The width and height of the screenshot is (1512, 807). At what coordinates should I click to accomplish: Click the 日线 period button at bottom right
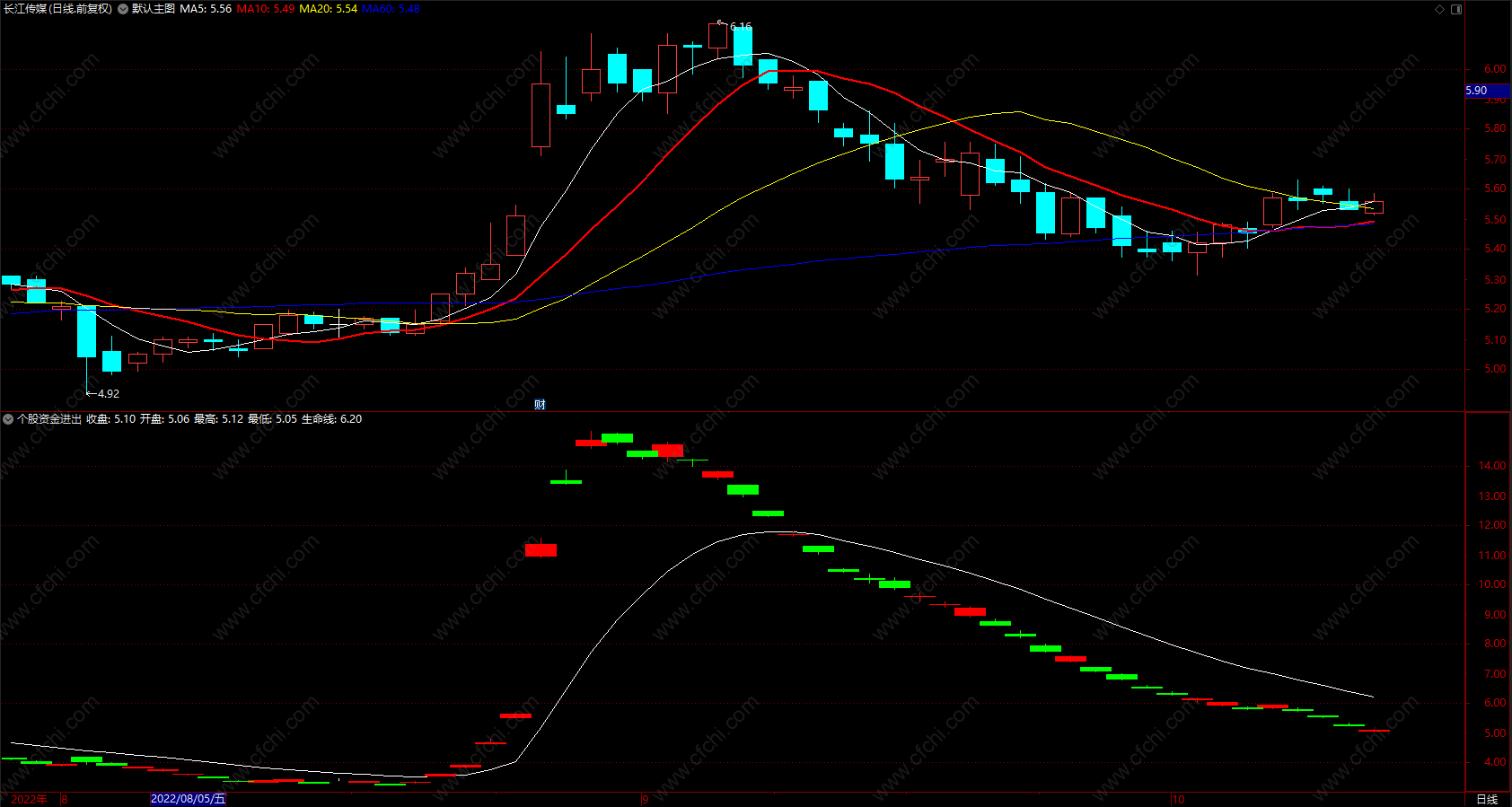pos(1487,799)
